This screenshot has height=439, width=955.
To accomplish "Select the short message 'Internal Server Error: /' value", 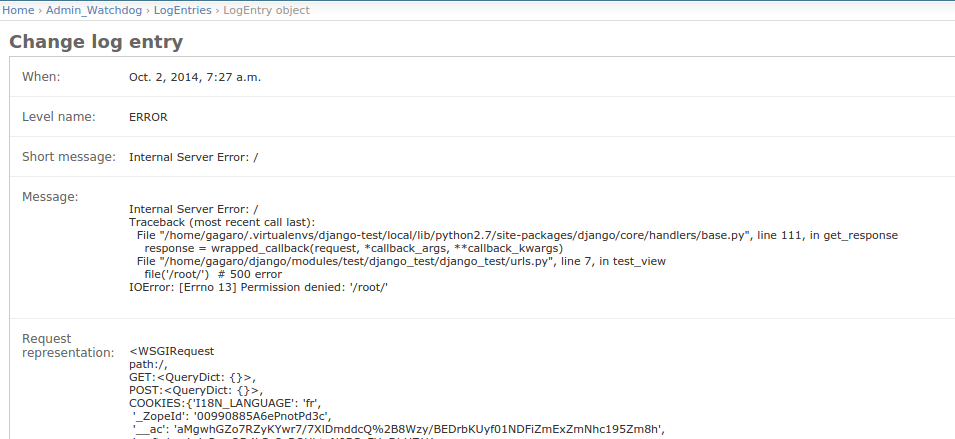I will [x=194, y=157].
